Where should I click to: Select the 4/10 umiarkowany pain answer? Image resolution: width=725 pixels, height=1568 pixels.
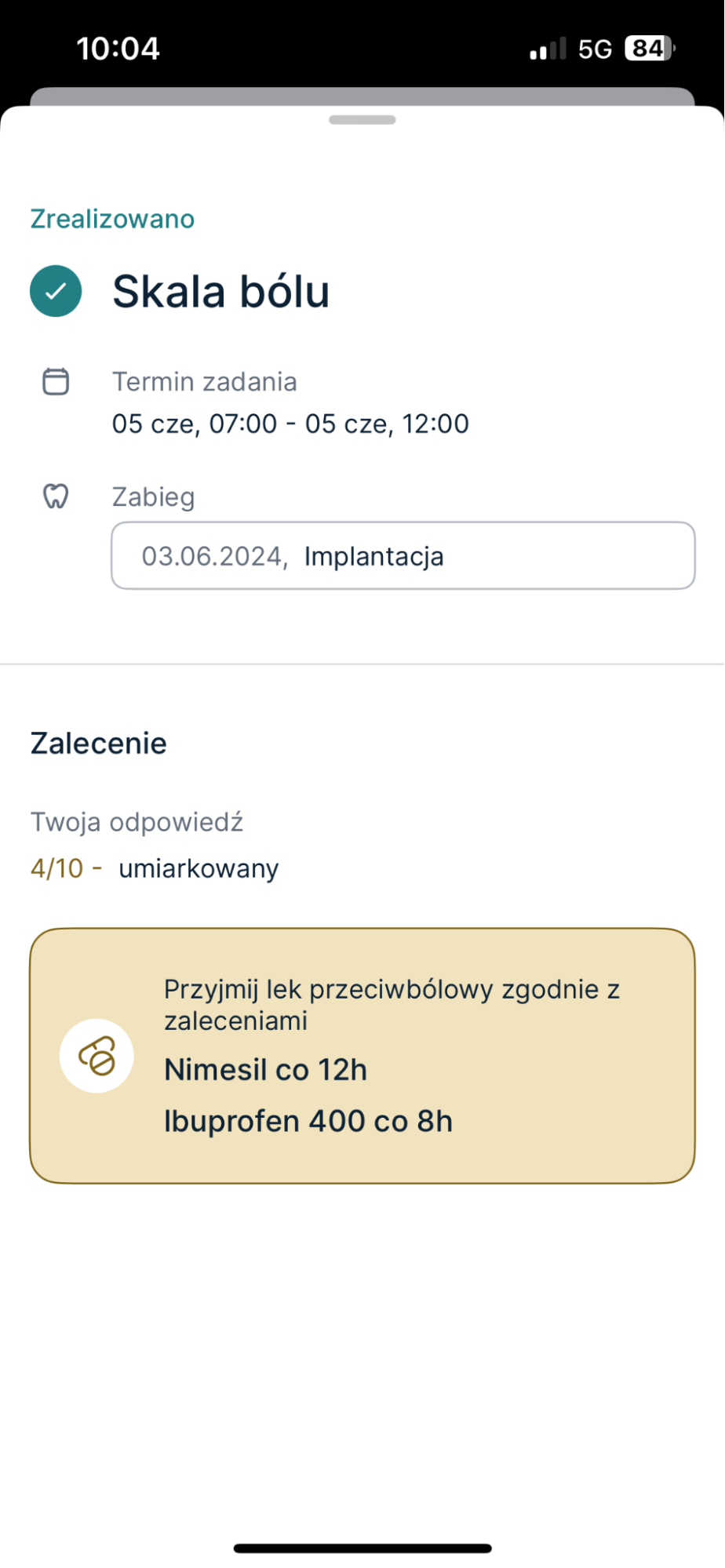click(155, 868)
